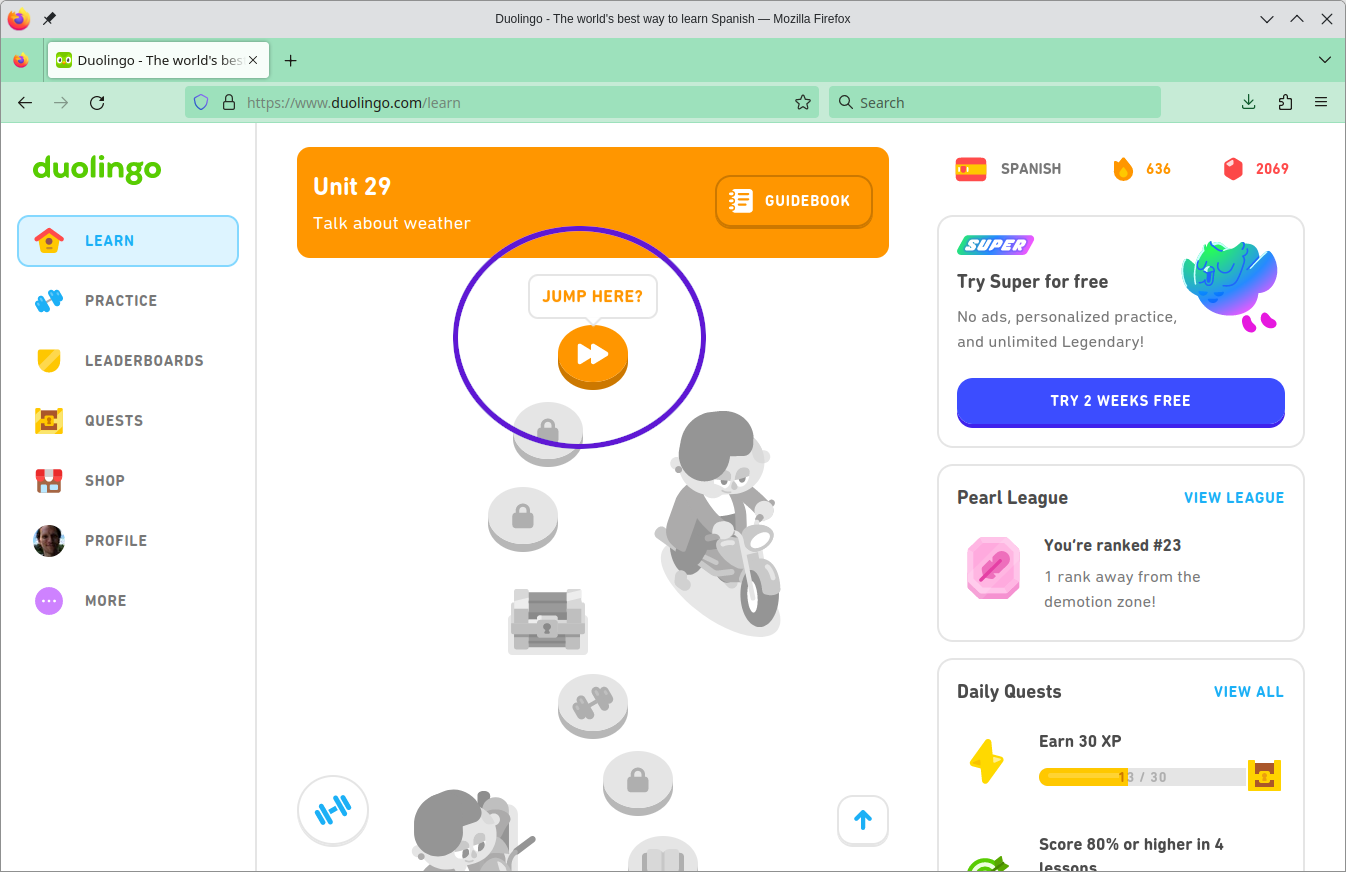Click View All daily quests link
1346x872 pixels.
1249,692
